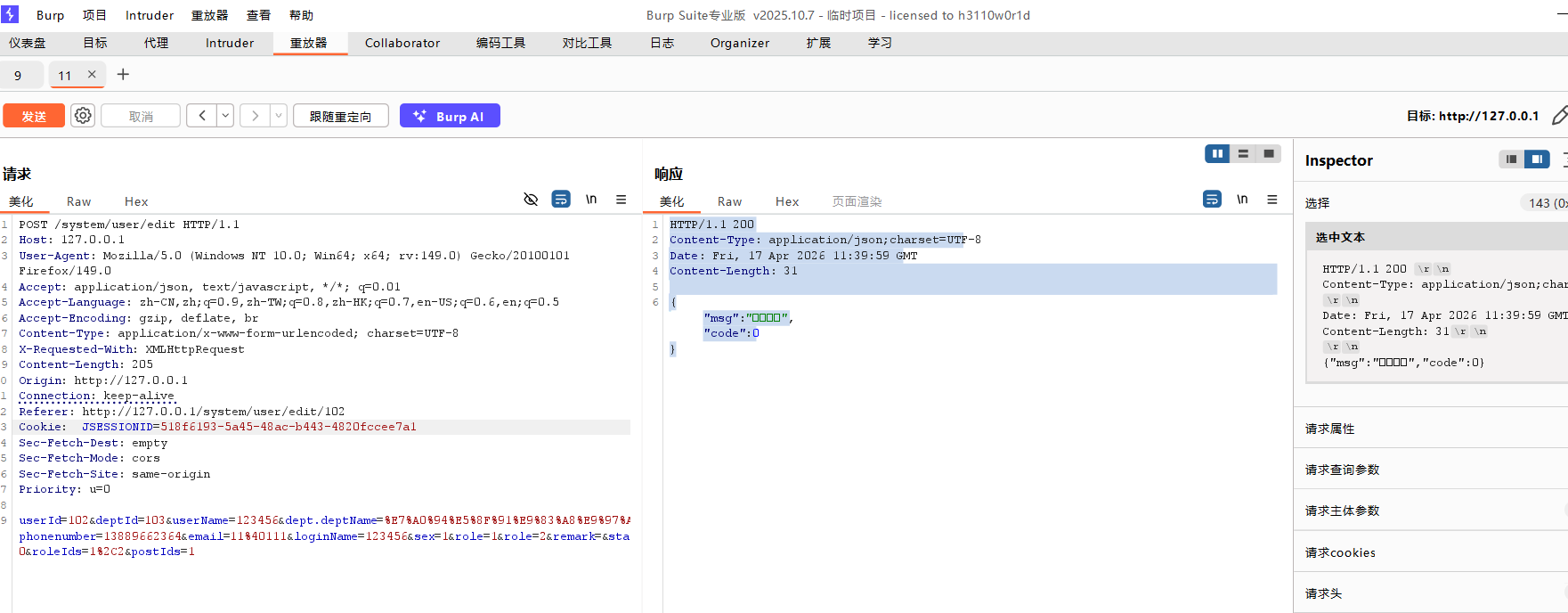Switch Inspector to right layout icon
The image size is (1568, 613).
[1537, 159]
